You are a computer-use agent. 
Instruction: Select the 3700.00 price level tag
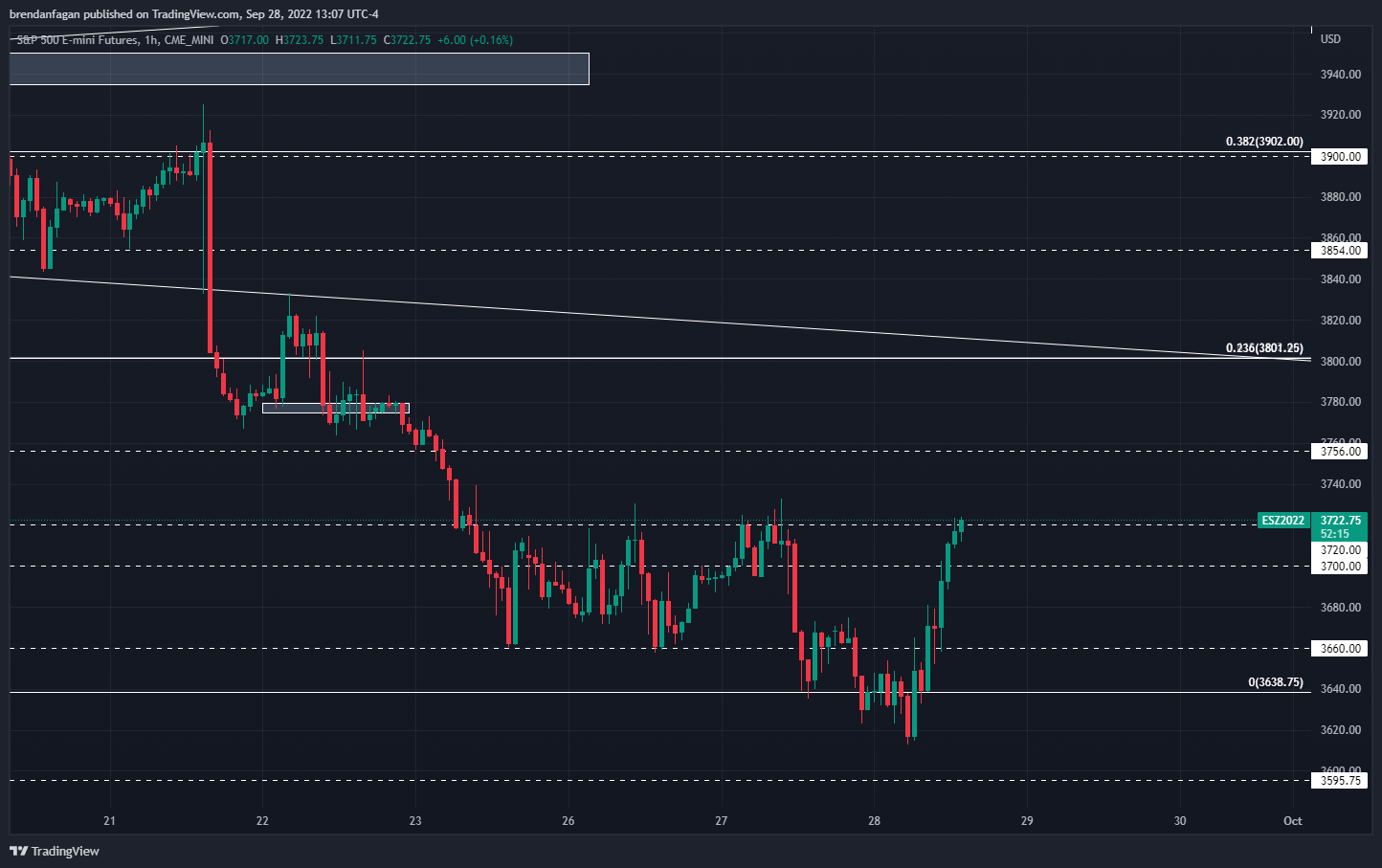(x=1340, y=567)
